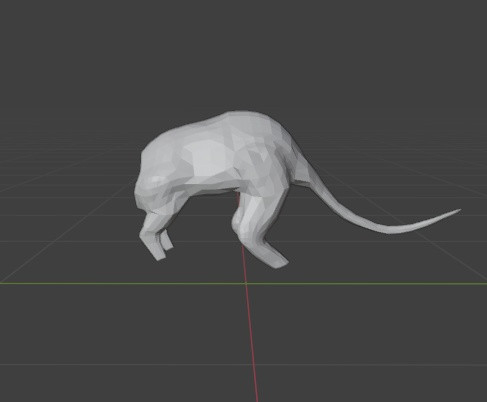Click the green Y axis line right of origin

pyautogui.click(x=367, y=284)
